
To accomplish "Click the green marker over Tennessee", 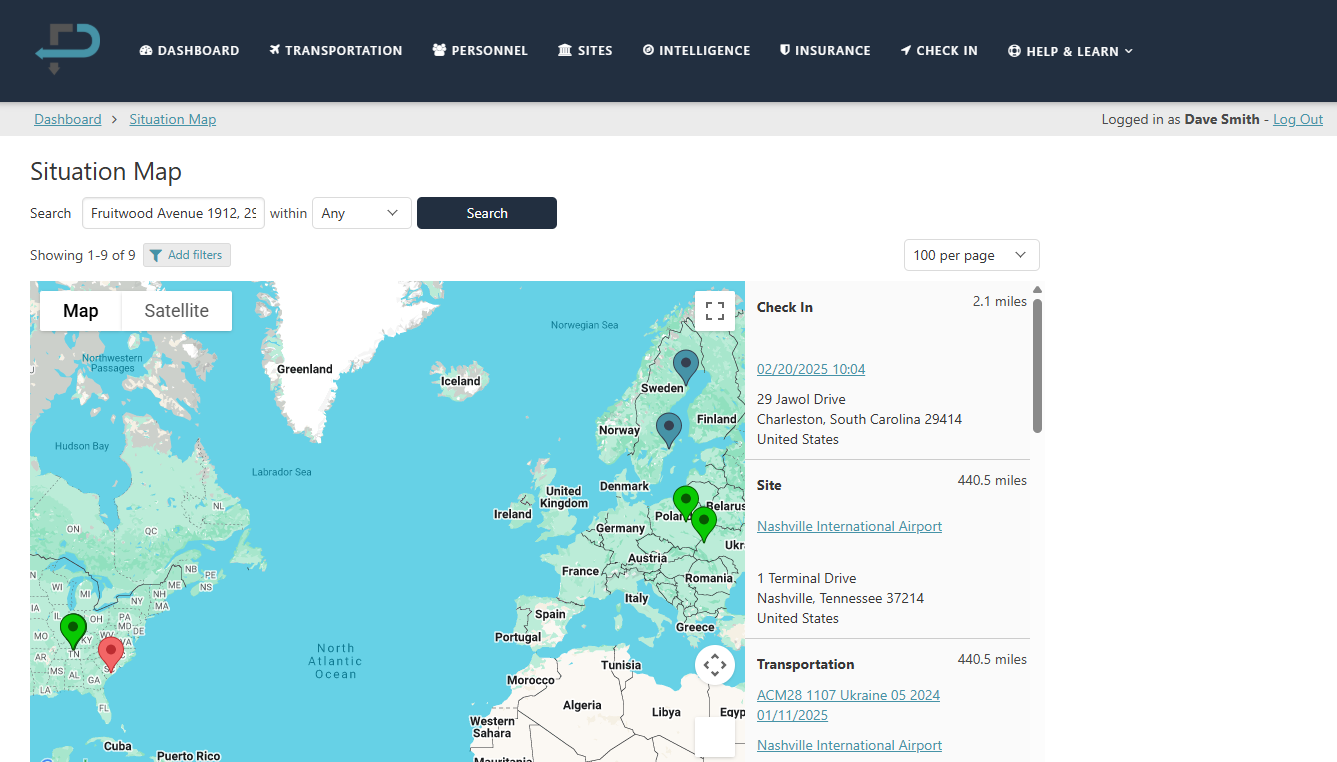I will coord(73,630).
